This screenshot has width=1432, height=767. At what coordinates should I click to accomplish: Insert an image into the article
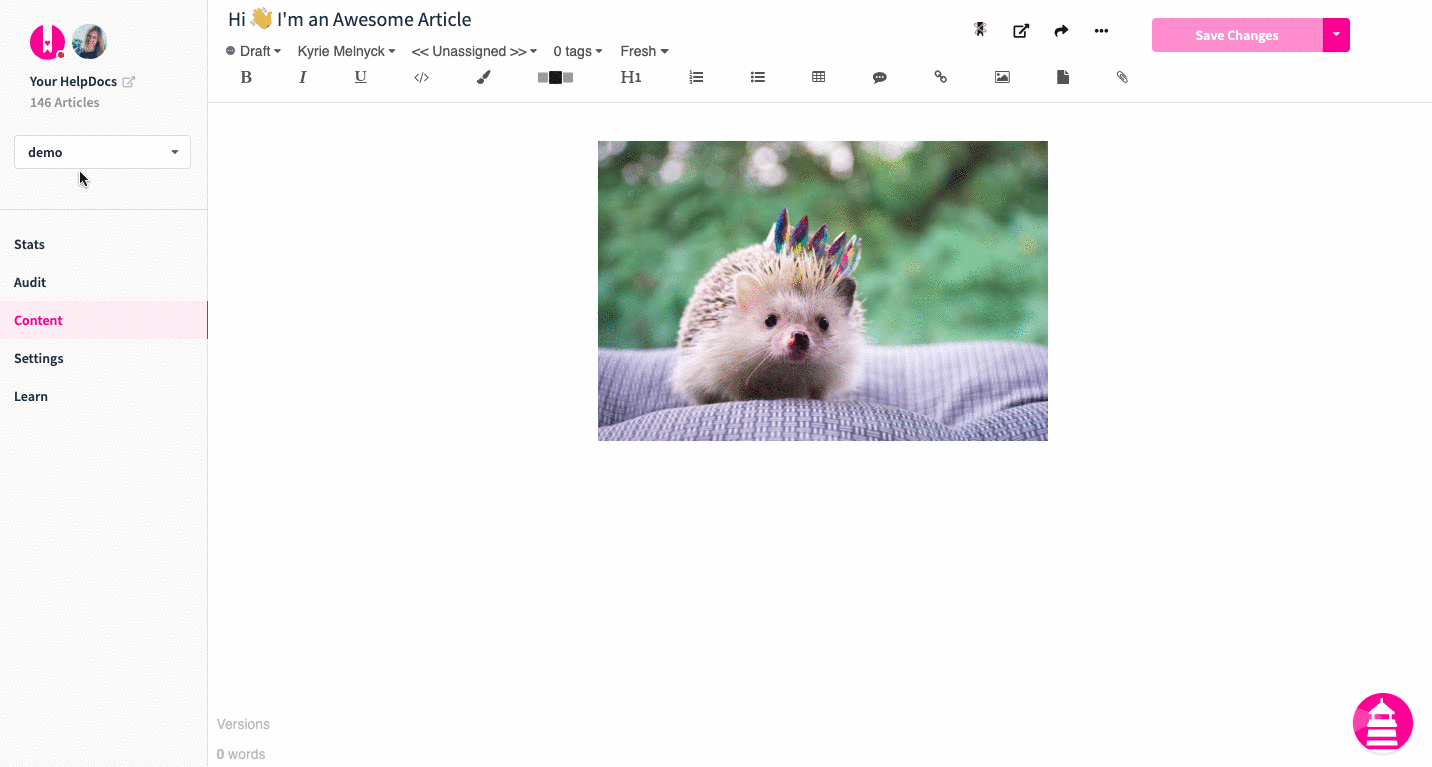pos(1002,77)
